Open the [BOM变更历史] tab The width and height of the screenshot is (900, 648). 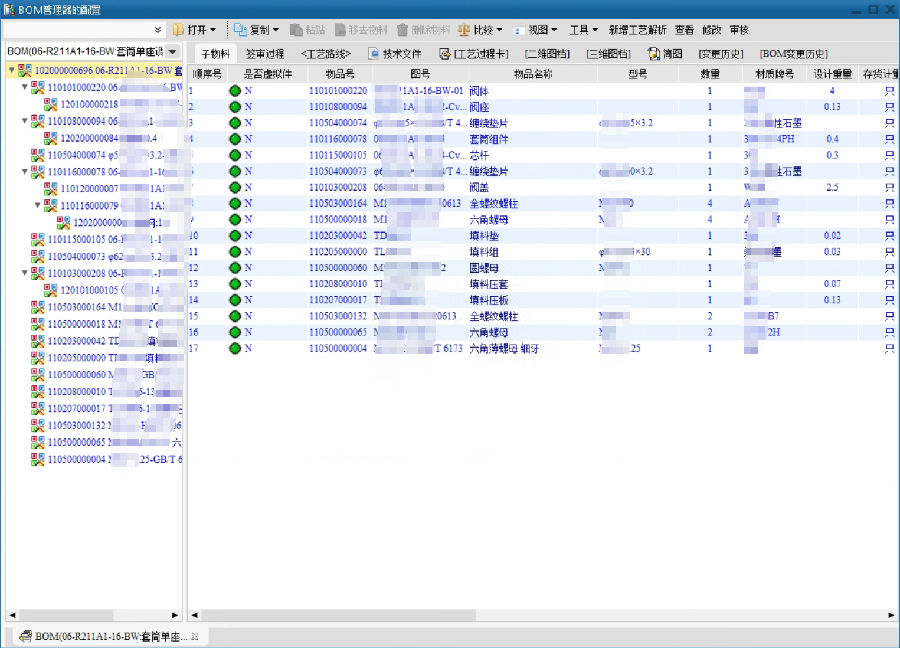click(x=793, y=53)
